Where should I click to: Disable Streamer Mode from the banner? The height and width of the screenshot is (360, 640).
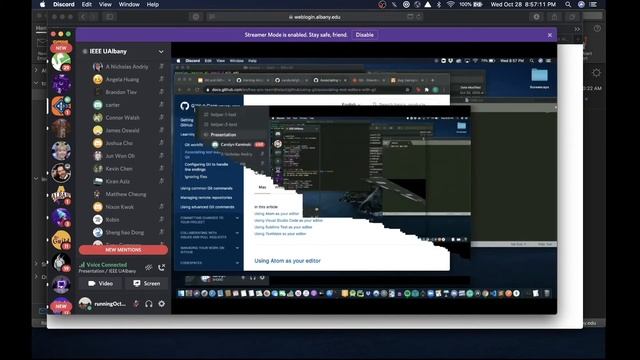tap(364, 35)
